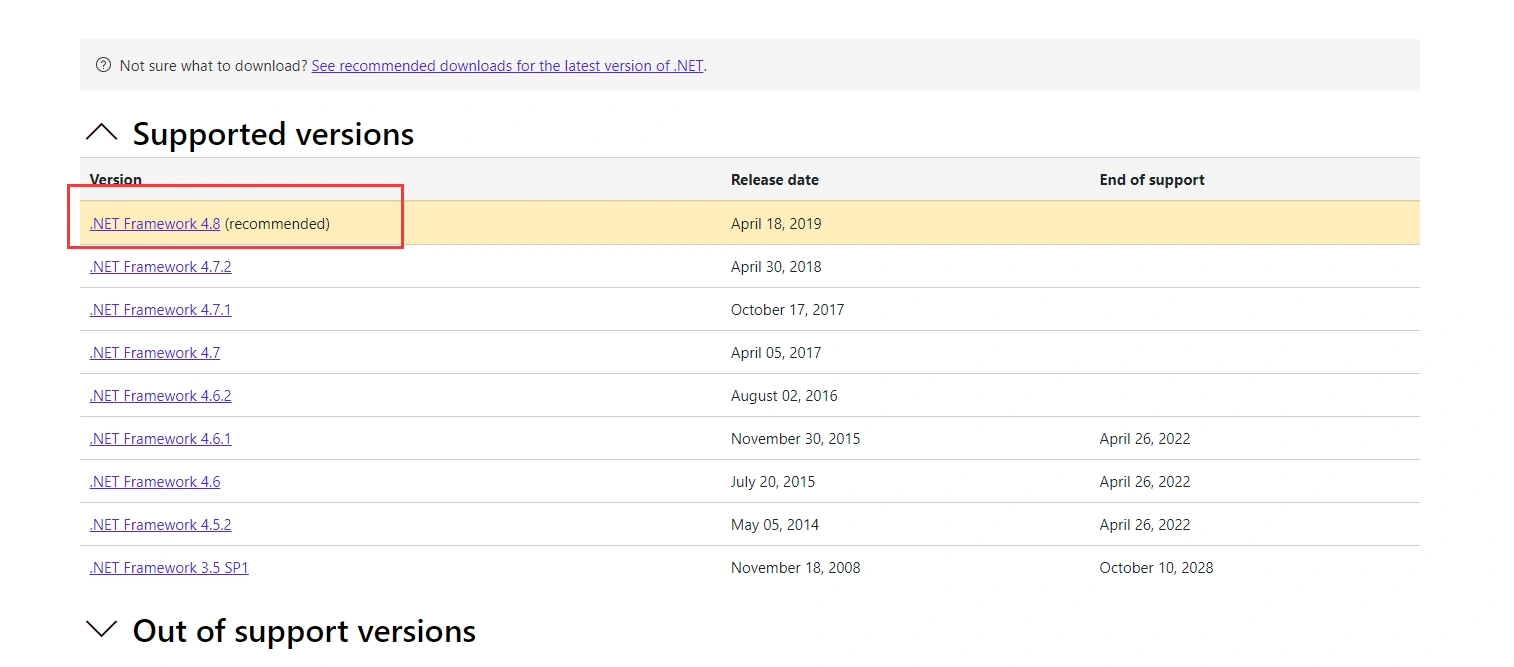This screenshot has height=667, width=1514.
Task: Click the Version column header
Action: 116,180
